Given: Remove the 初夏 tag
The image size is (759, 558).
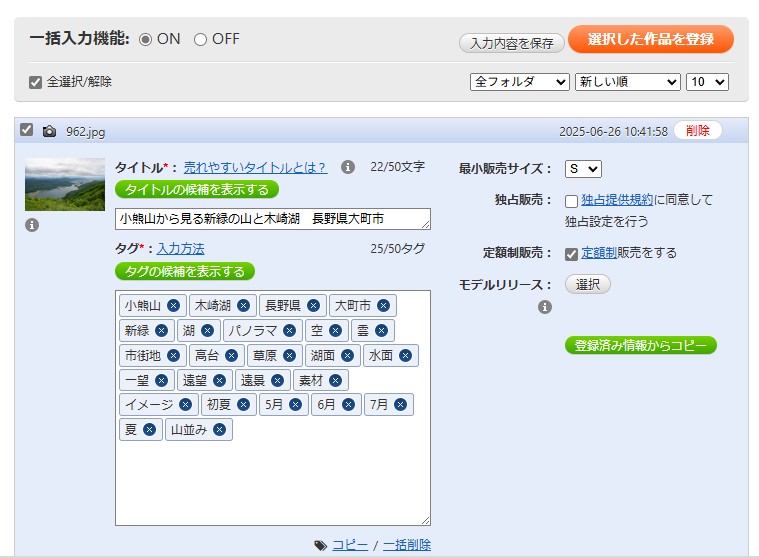Looking at the screenshot, I should pos(243,405).
